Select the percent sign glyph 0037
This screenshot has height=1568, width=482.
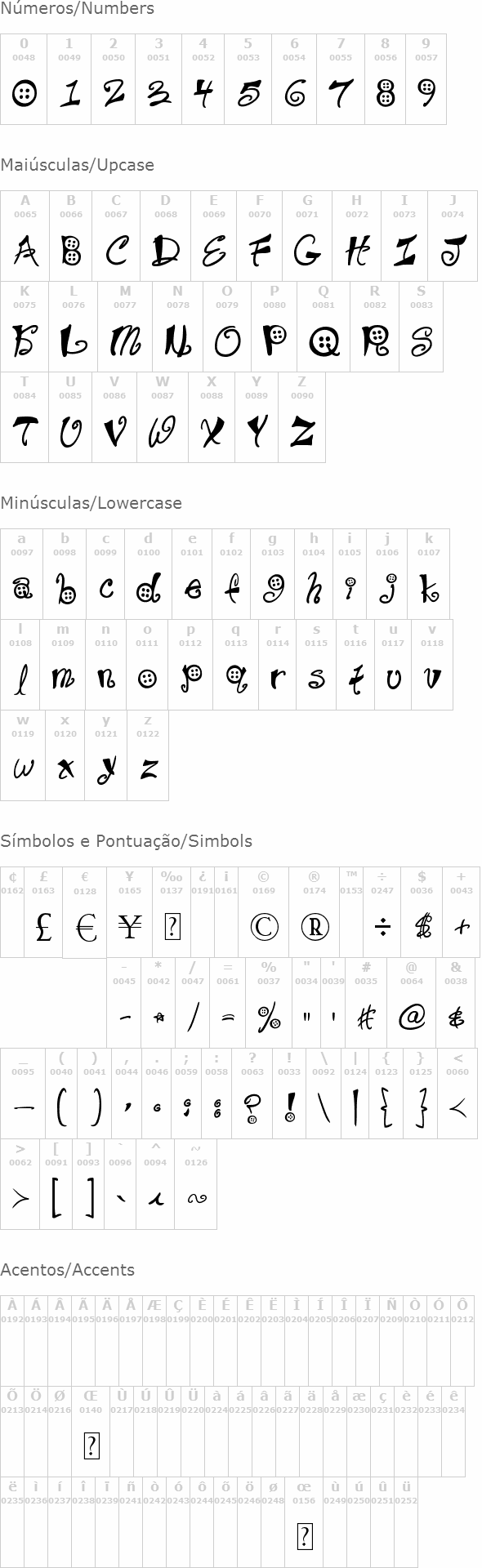click(x=269, y=1018)
